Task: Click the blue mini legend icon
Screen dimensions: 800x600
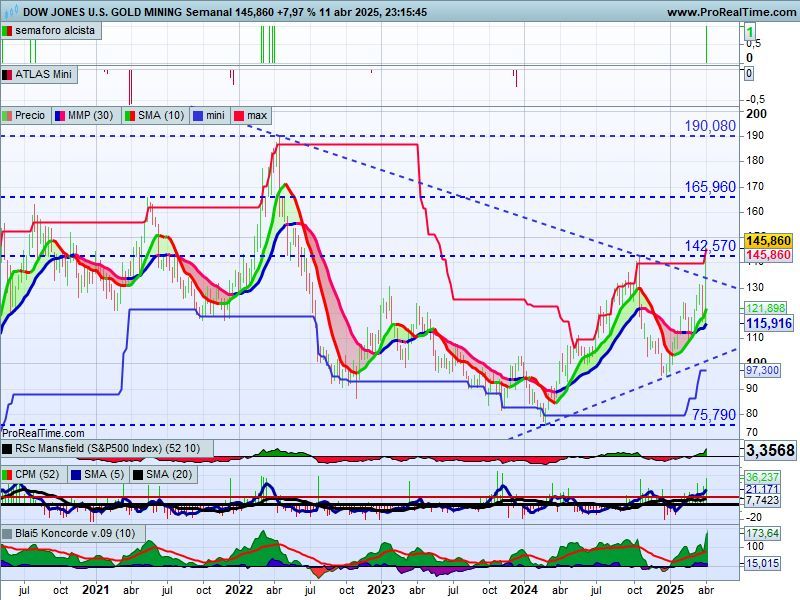Action: 198,116
